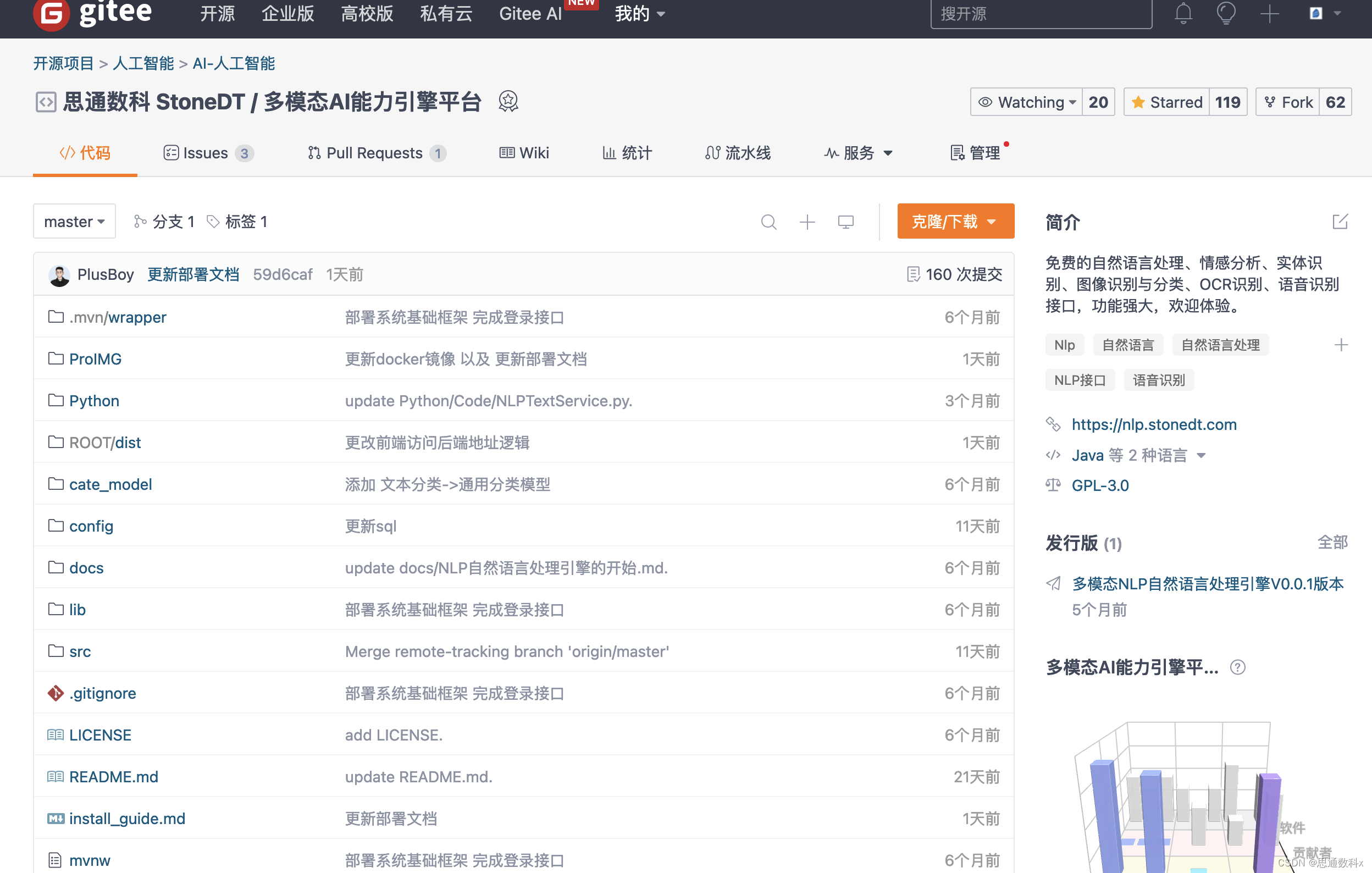Click the 克隆/下载 orange button
This screenshot has height=873, width=1372.
coord(949,222)
